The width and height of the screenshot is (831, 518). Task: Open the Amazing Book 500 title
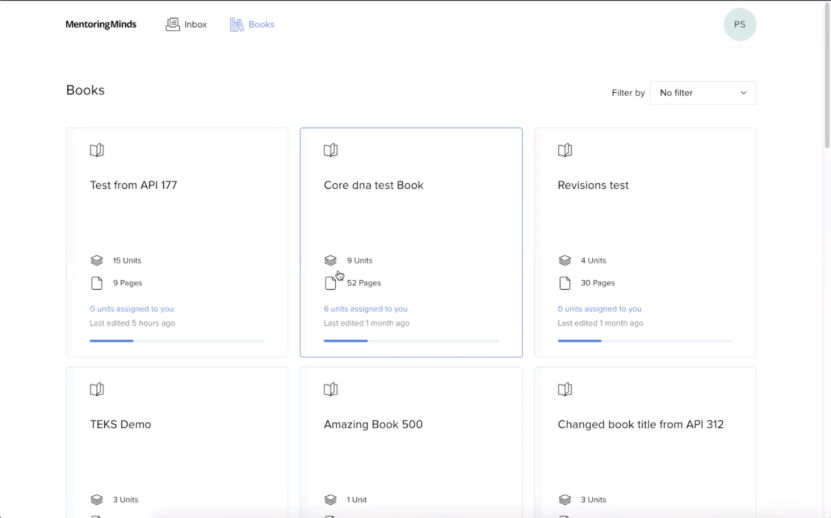pos(373,424)
